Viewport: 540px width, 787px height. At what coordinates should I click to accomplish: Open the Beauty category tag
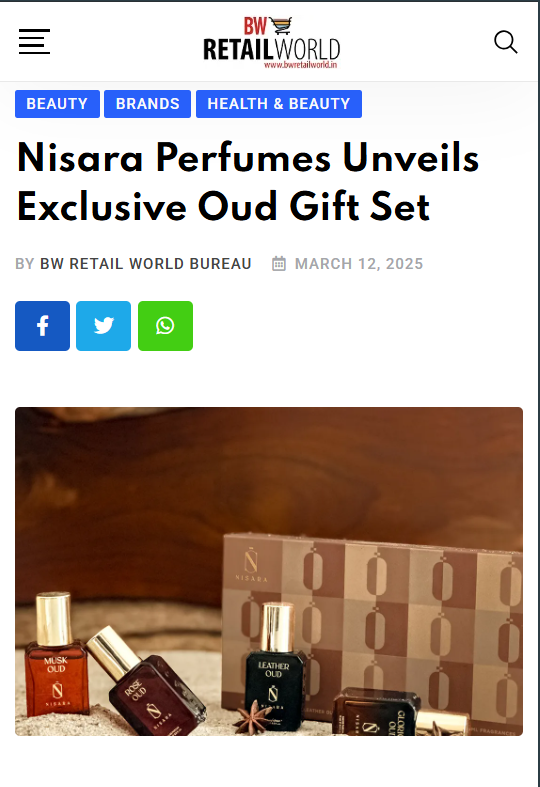click(x=57, y=104)
